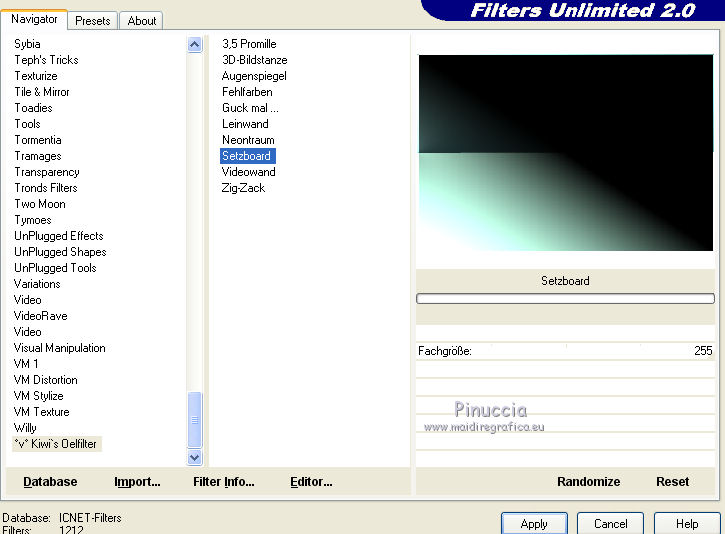Cancel the filter dialog
The height and width of the screenshot is (534, 725).
pyautogui.click(x=610, y=523)
